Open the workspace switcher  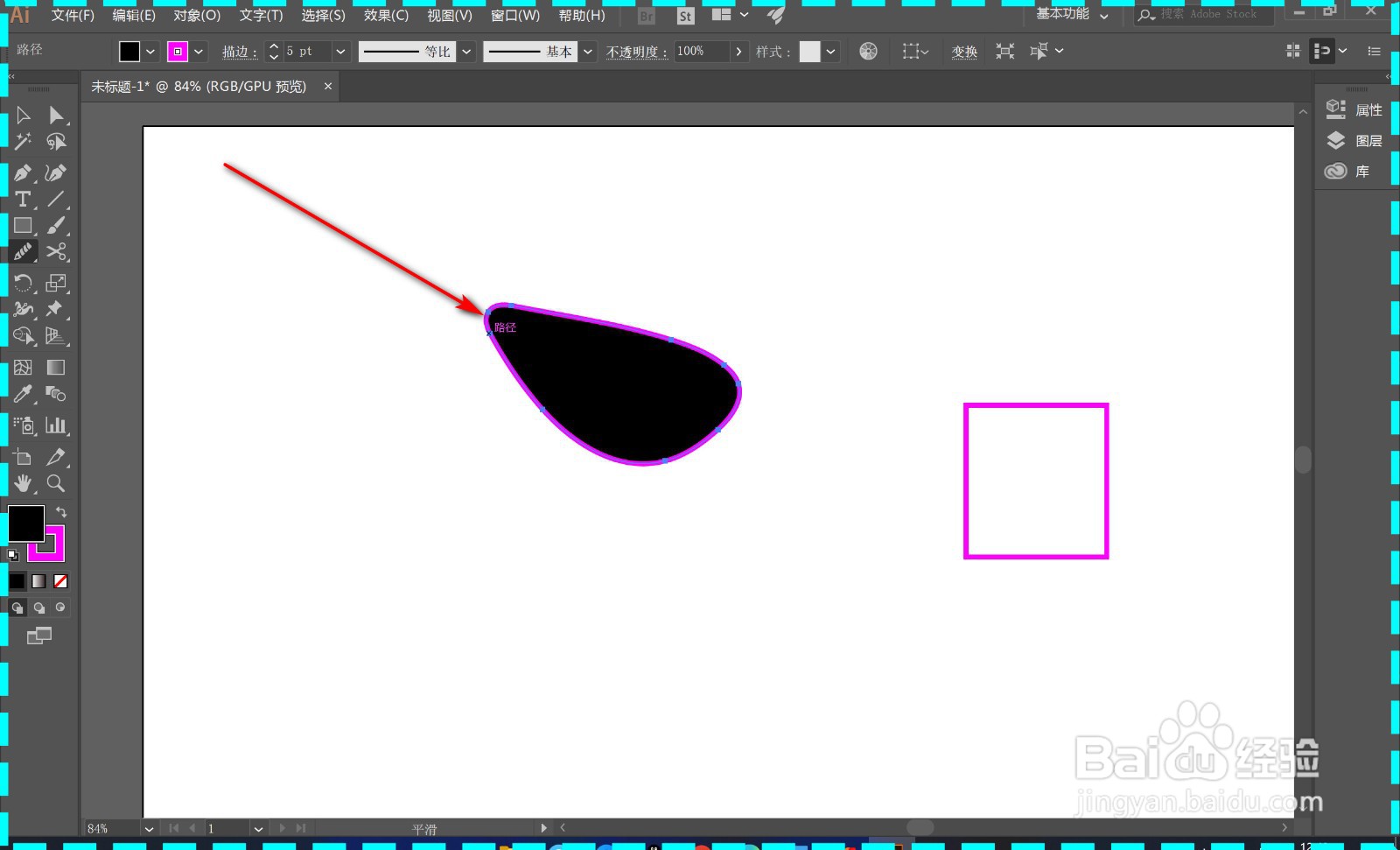[x=1073, y=14]
